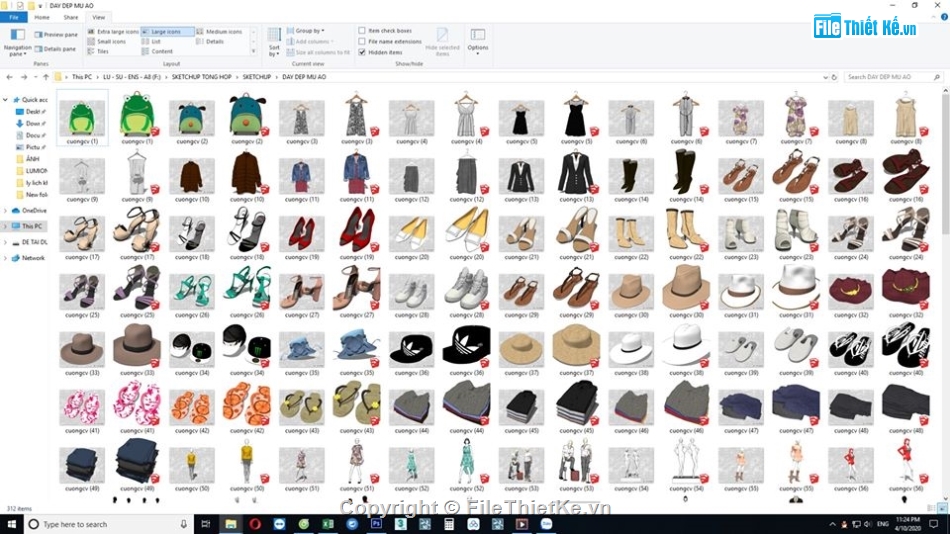Go to This PC in the breadcrumb
This screenshot has height=534, width=950.
click(82, 77)
